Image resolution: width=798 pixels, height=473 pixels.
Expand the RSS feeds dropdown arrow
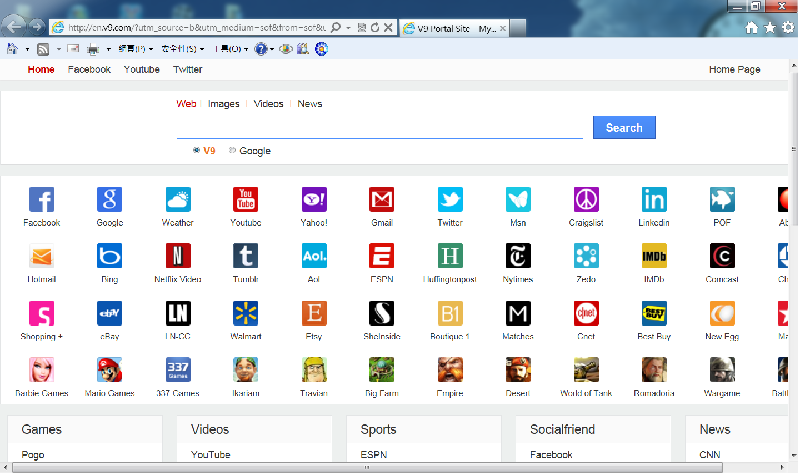[x=56, y=49]
